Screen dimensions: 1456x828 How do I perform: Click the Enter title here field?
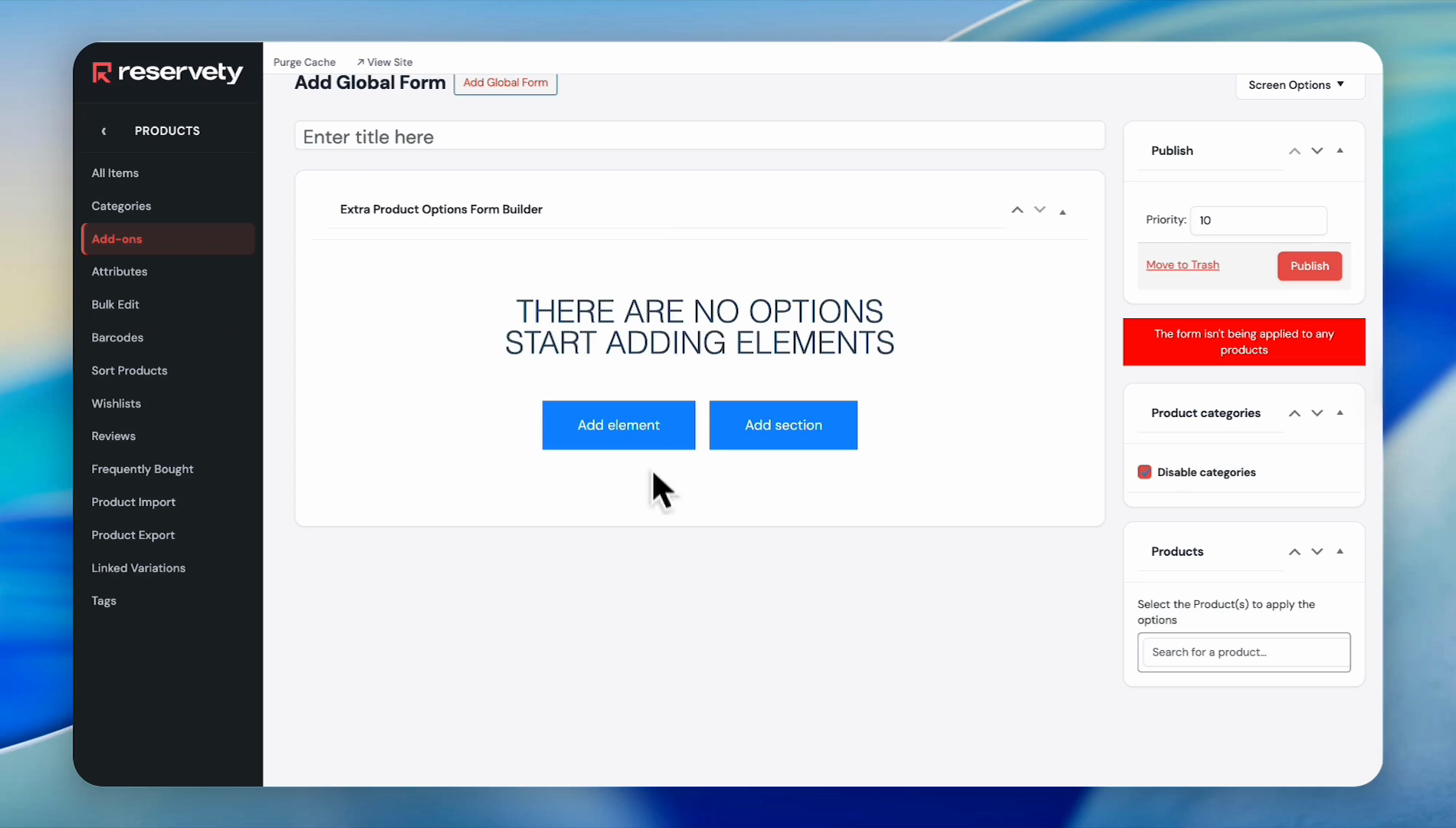click(699, 136)
